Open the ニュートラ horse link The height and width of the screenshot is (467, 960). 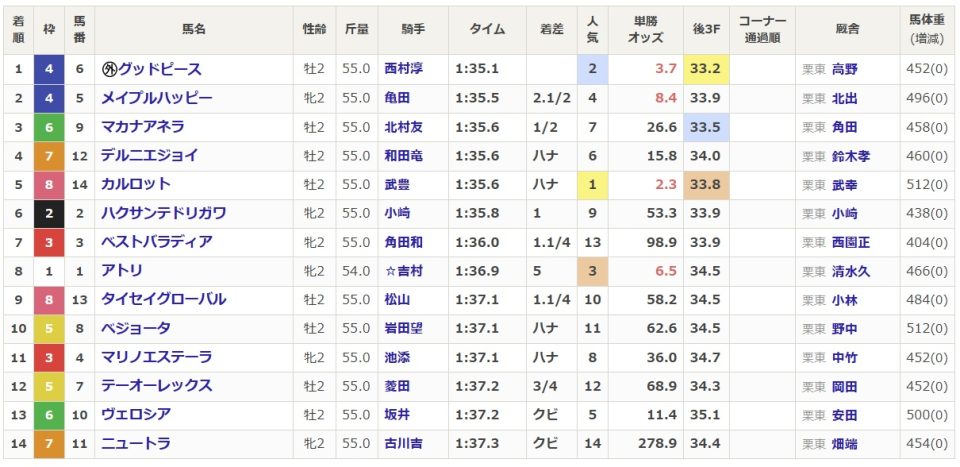tap(135, 444)
